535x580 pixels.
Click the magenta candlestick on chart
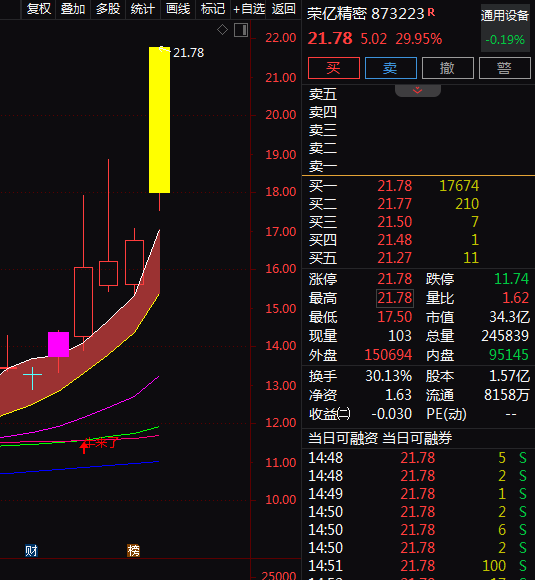(58, 344)
